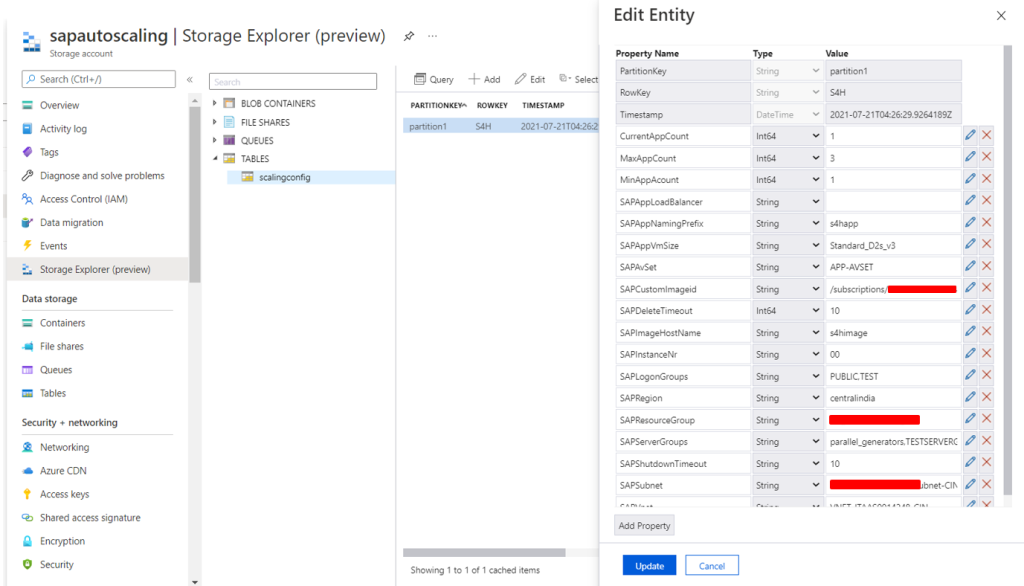Click the Update button

tap(649, 566)
